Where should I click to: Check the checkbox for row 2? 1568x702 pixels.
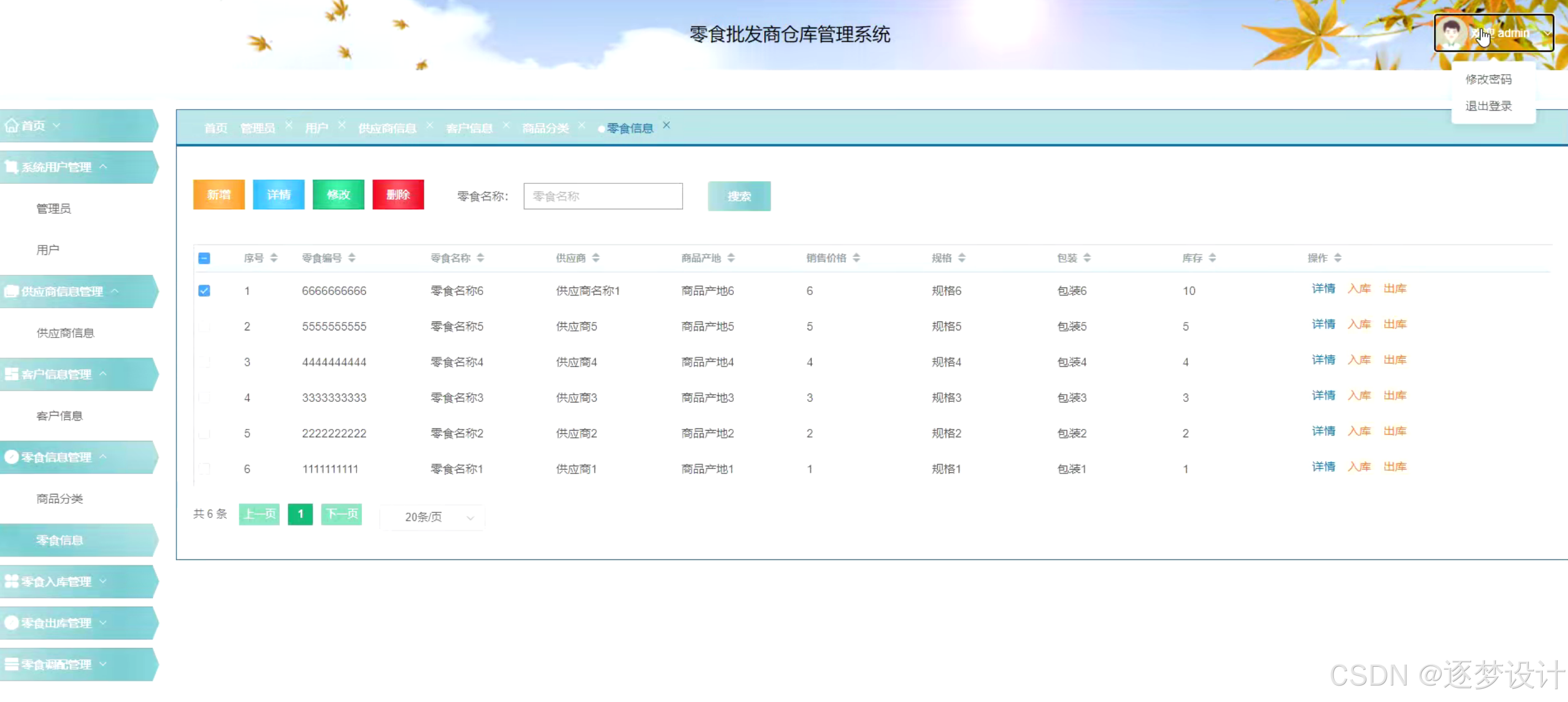204,326
